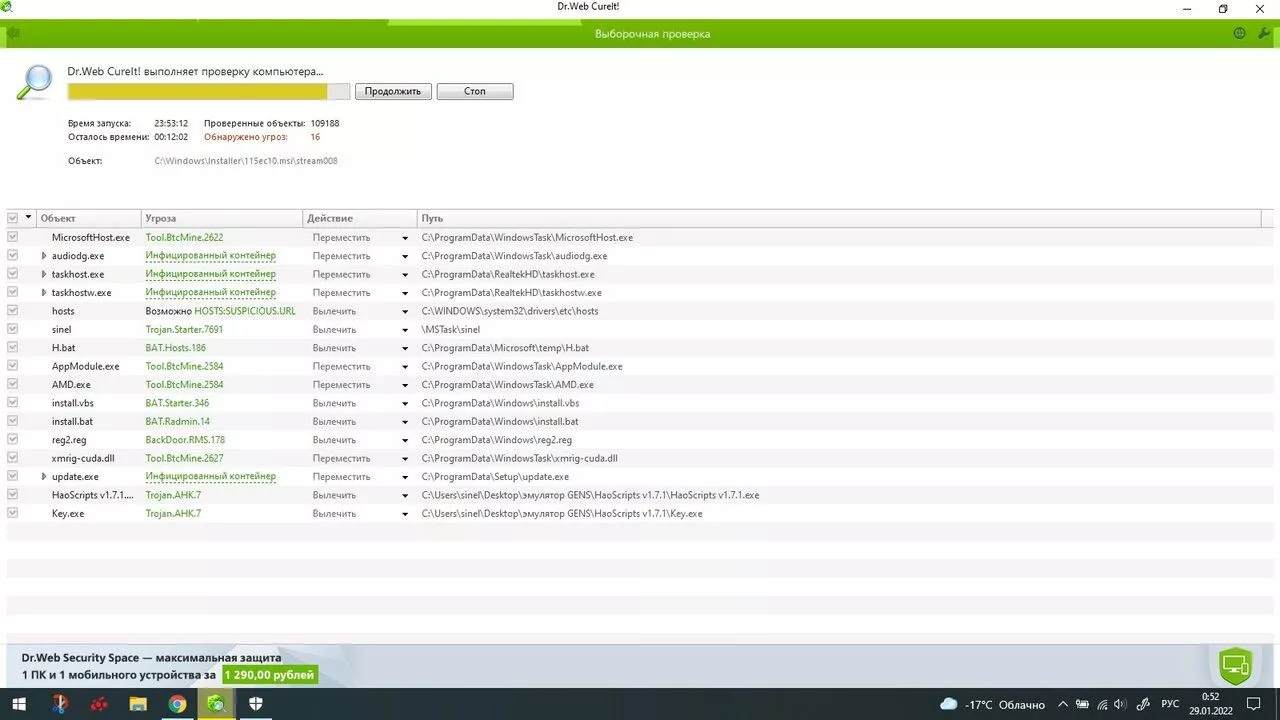Switch to Dr.Web CureIt taskbar icon

216,704
